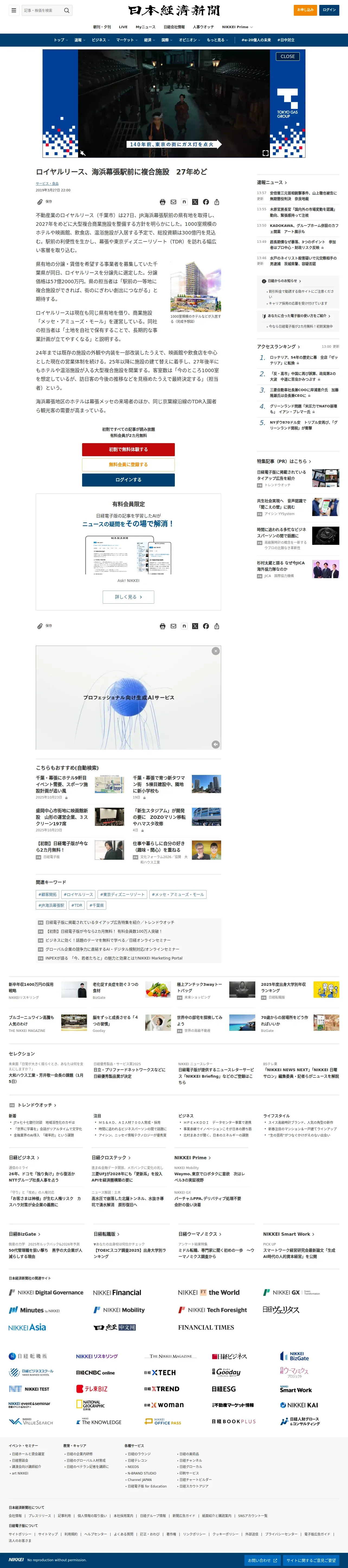Image resolution: width=348 pixels, height=1568 pixels.
Task: Click the #ロイヤルリース keyword tag
Action: pyautogui.click(x=79, y=894)
